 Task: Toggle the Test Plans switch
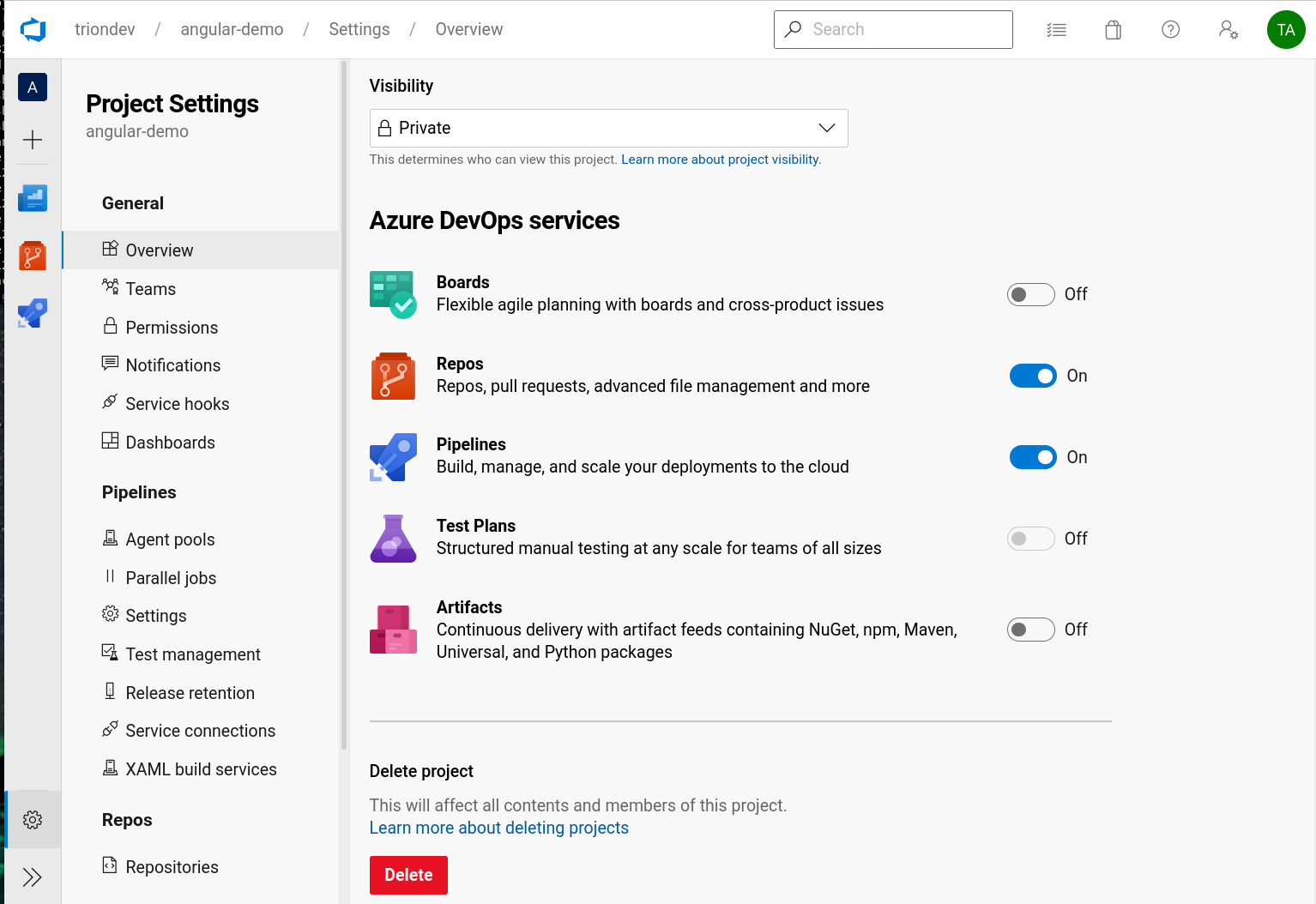[x=1030, y=539]
